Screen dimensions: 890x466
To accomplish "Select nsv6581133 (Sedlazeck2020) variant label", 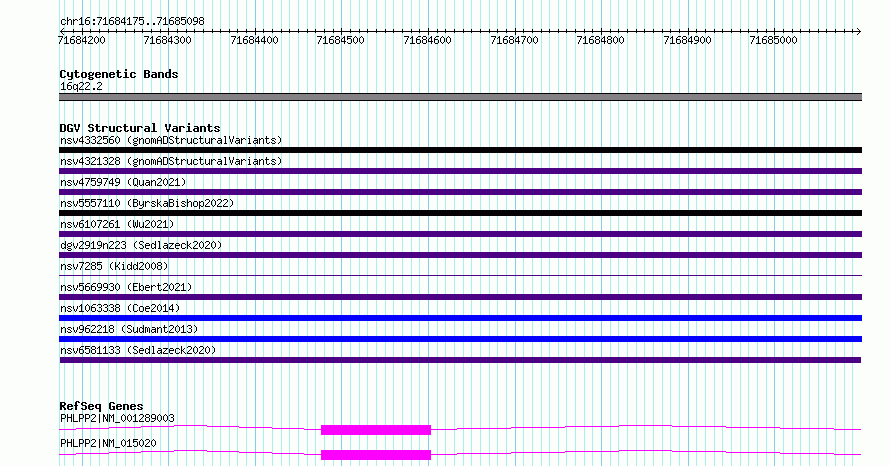I will [x=138, y=350].
